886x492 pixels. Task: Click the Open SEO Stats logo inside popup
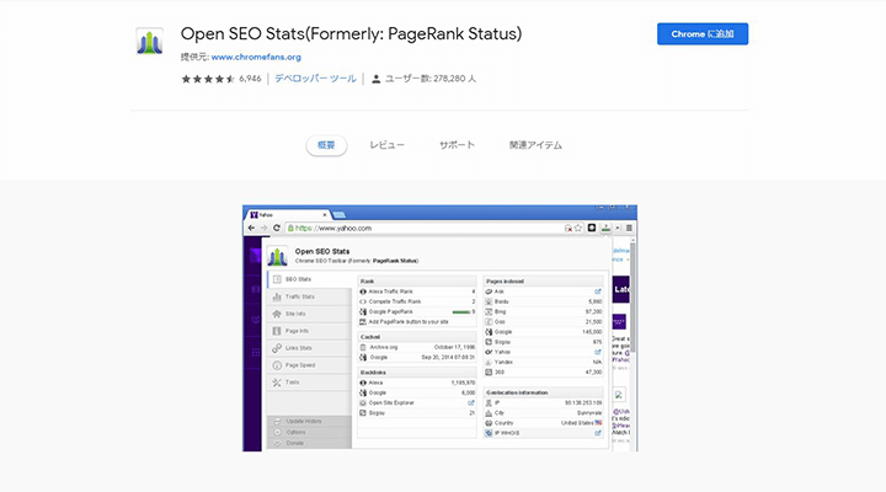(x=277, y=256)
